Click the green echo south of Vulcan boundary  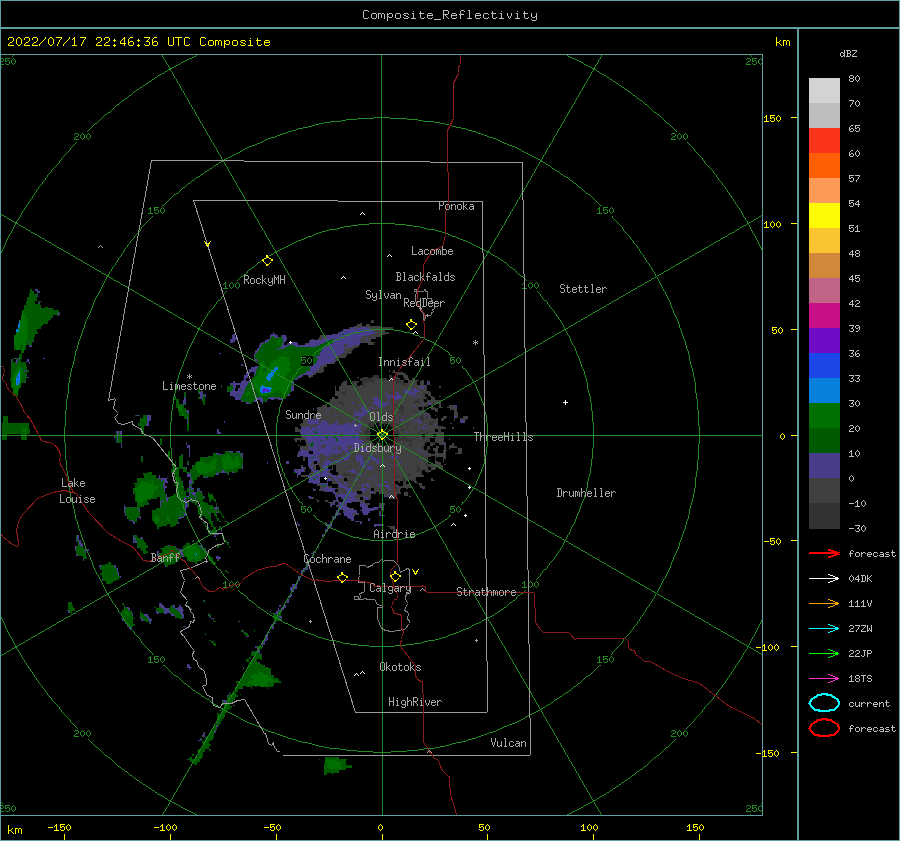(336, 766)
